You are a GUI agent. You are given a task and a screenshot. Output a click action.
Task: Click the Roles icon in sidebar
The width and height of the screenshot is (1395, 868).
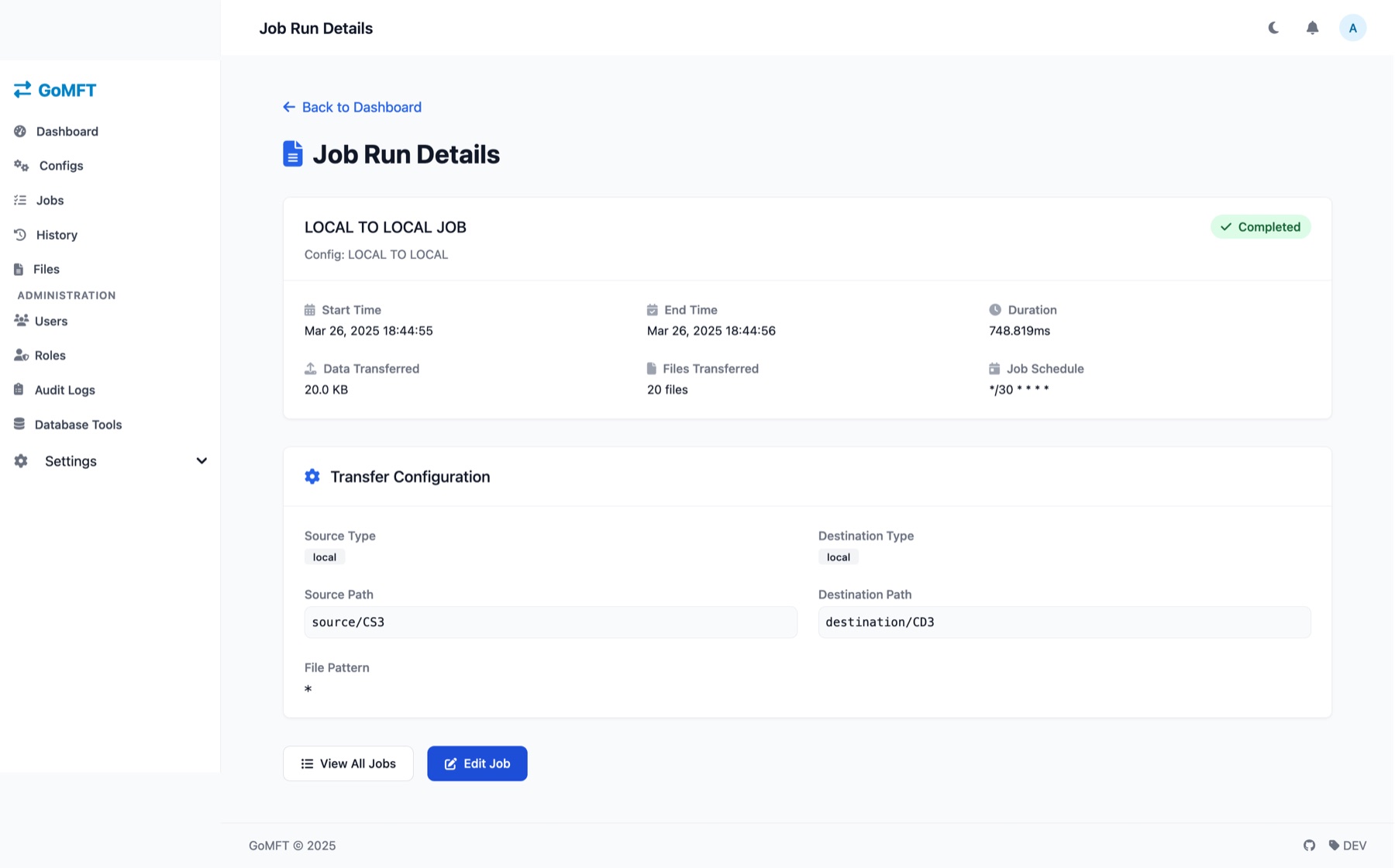click(x=21, y=355)
